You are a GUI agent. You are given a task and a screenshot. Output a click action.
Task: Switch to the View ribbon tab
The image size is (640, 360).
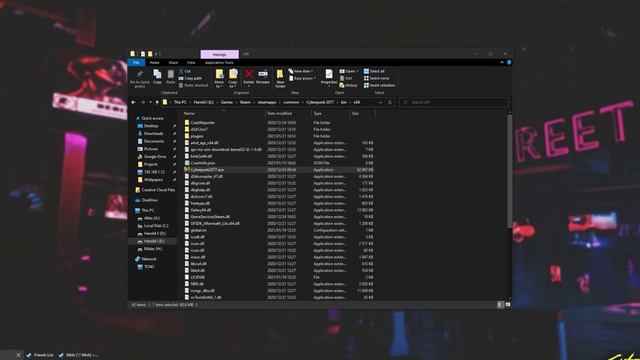[191, 62]
